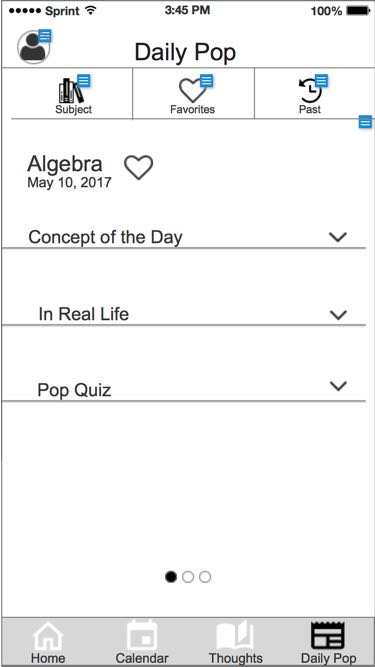Expand the Pop Quiz chevron
Screen dimensions: 375x667
pyautogui.click(x=338, y=386)
